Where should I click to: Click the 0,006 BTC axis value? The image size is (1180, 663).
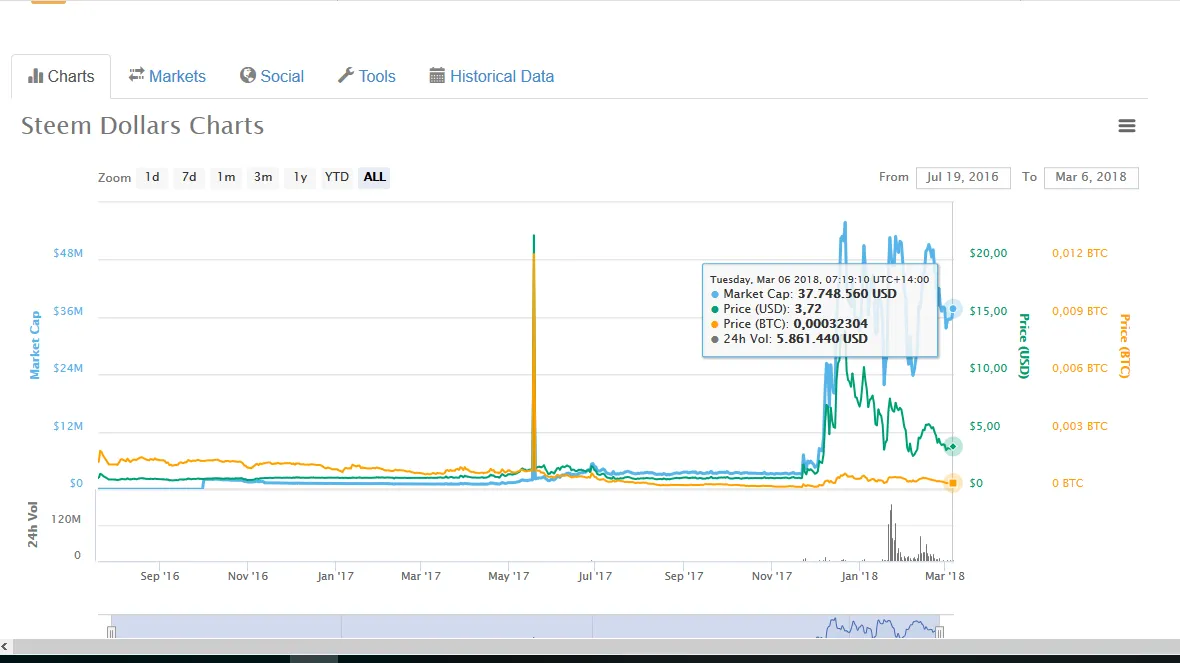pyautogui.click(x=1080, y=368)
